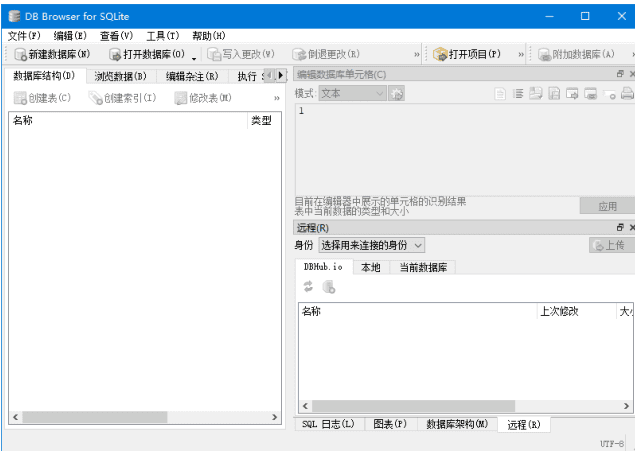Click the database download icon beside refresh
This screenshot has width=635, height=451.
(328, 287)
